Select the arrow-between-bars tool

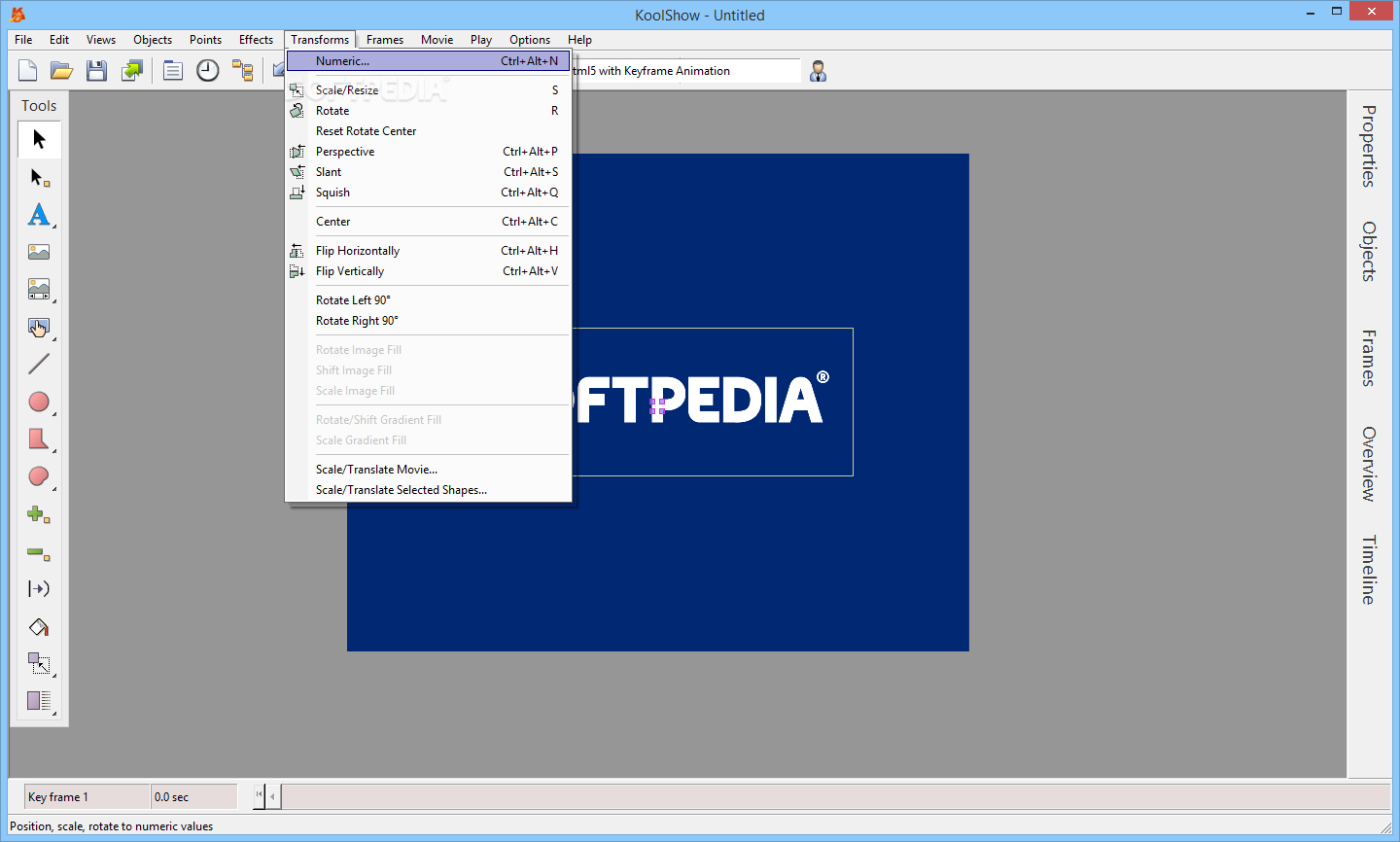point(39,589)
